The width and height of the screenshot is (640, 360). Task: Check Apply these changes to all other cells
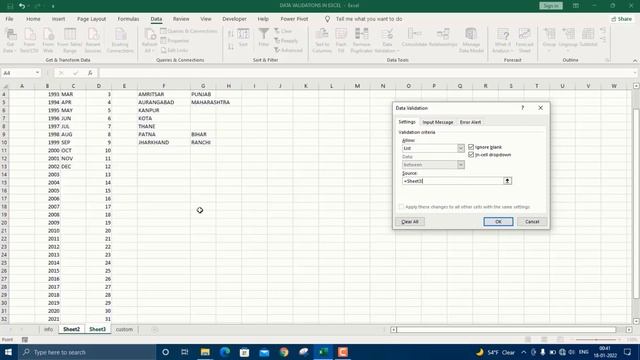click(401, 207)
